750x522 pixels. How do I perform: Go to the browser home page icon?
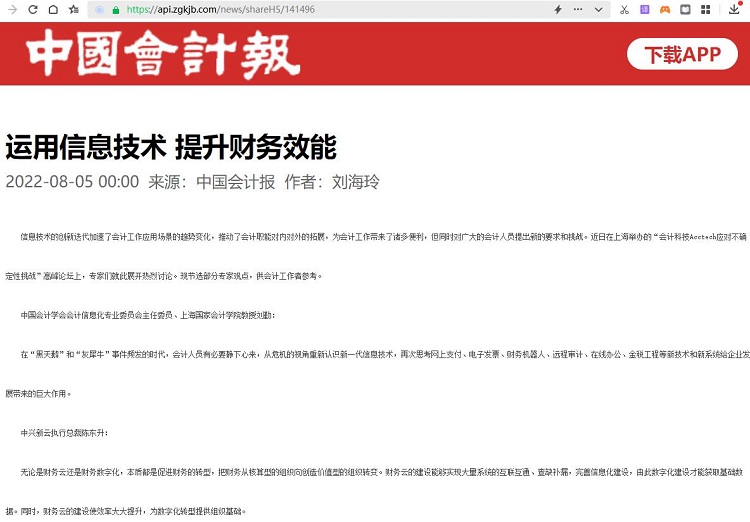(52, 9)
